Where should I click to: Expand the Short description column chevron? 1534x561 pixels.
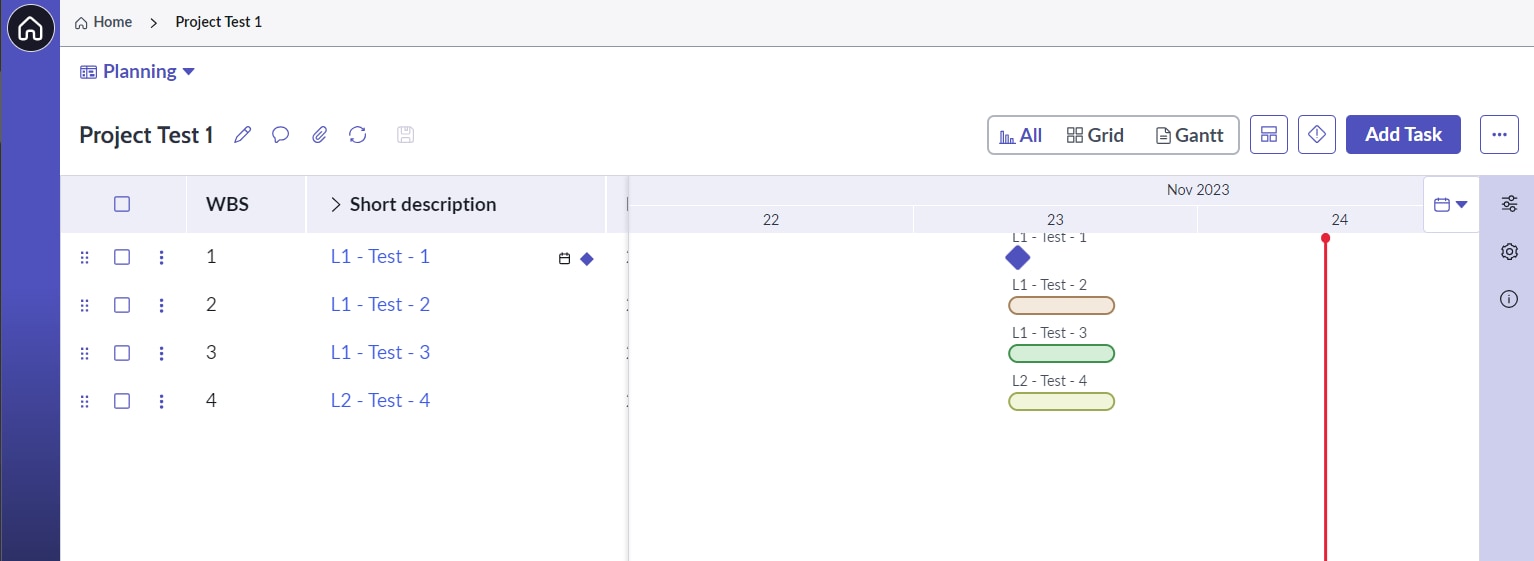point(336,204)
